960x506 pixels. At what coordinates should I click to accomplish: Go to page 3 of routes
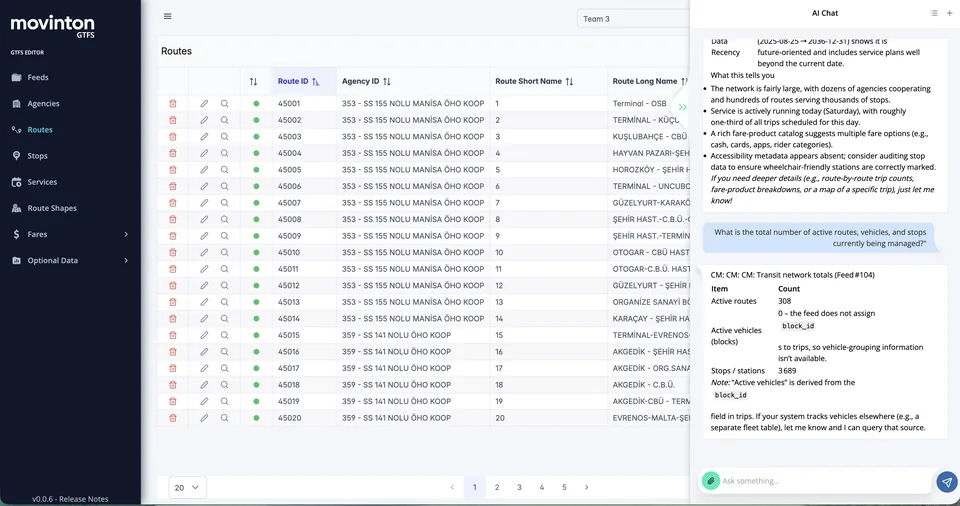(519, 488)
